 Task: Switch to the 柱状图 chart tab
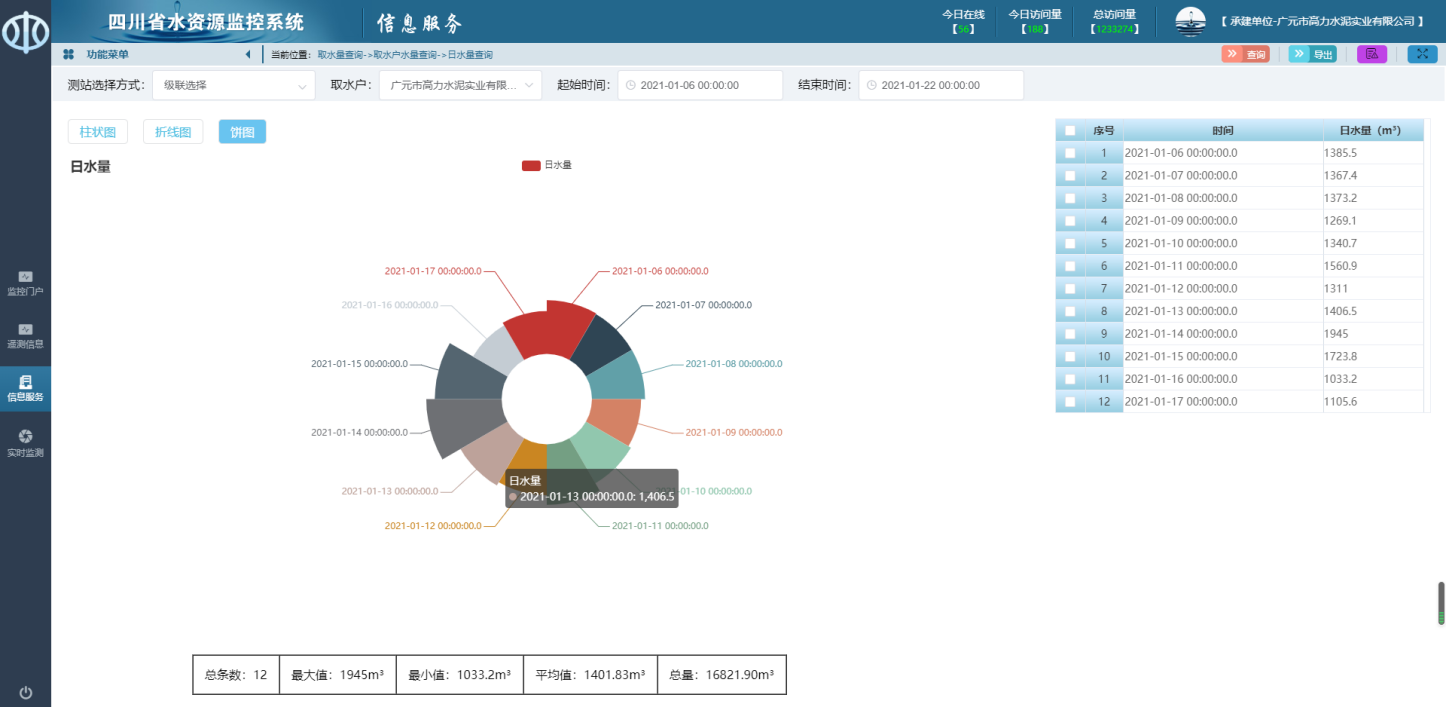[x=98, y=132]
